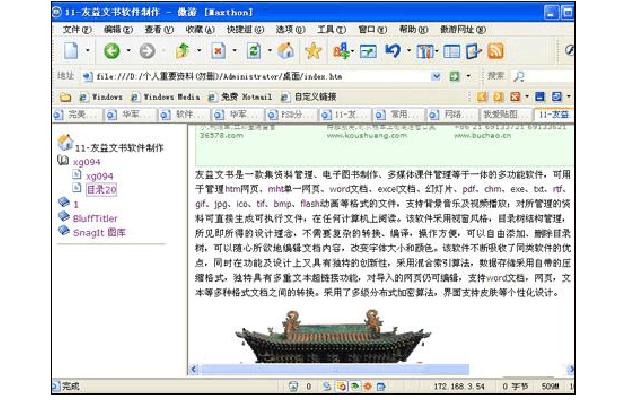626x400 pixels.
Task: Open dropdown arrow next to red close-tab icon
Action: [x=527, y=97]
